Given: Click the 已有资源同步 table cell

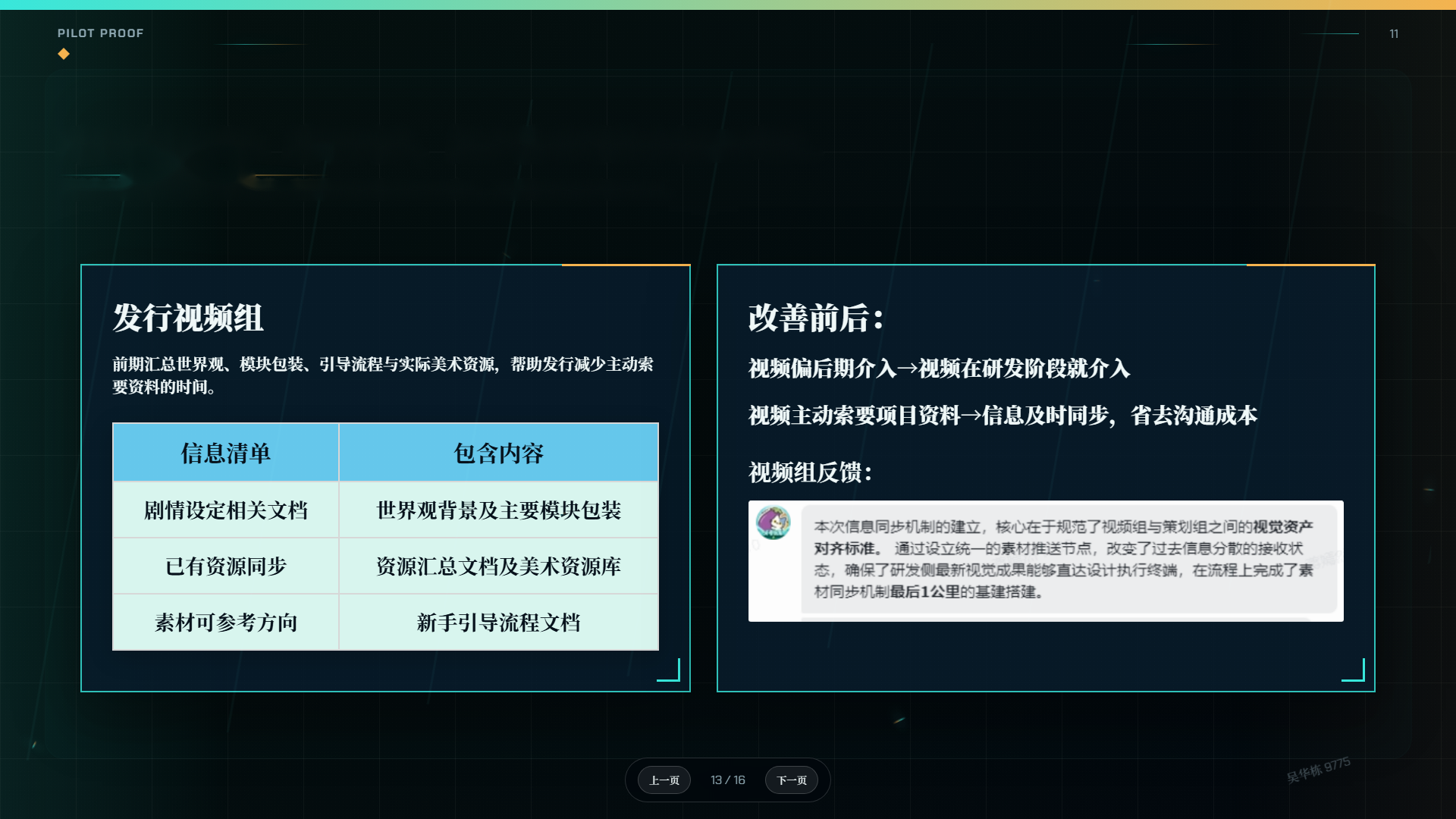Looking at the screenshot, I should [226, 566].
